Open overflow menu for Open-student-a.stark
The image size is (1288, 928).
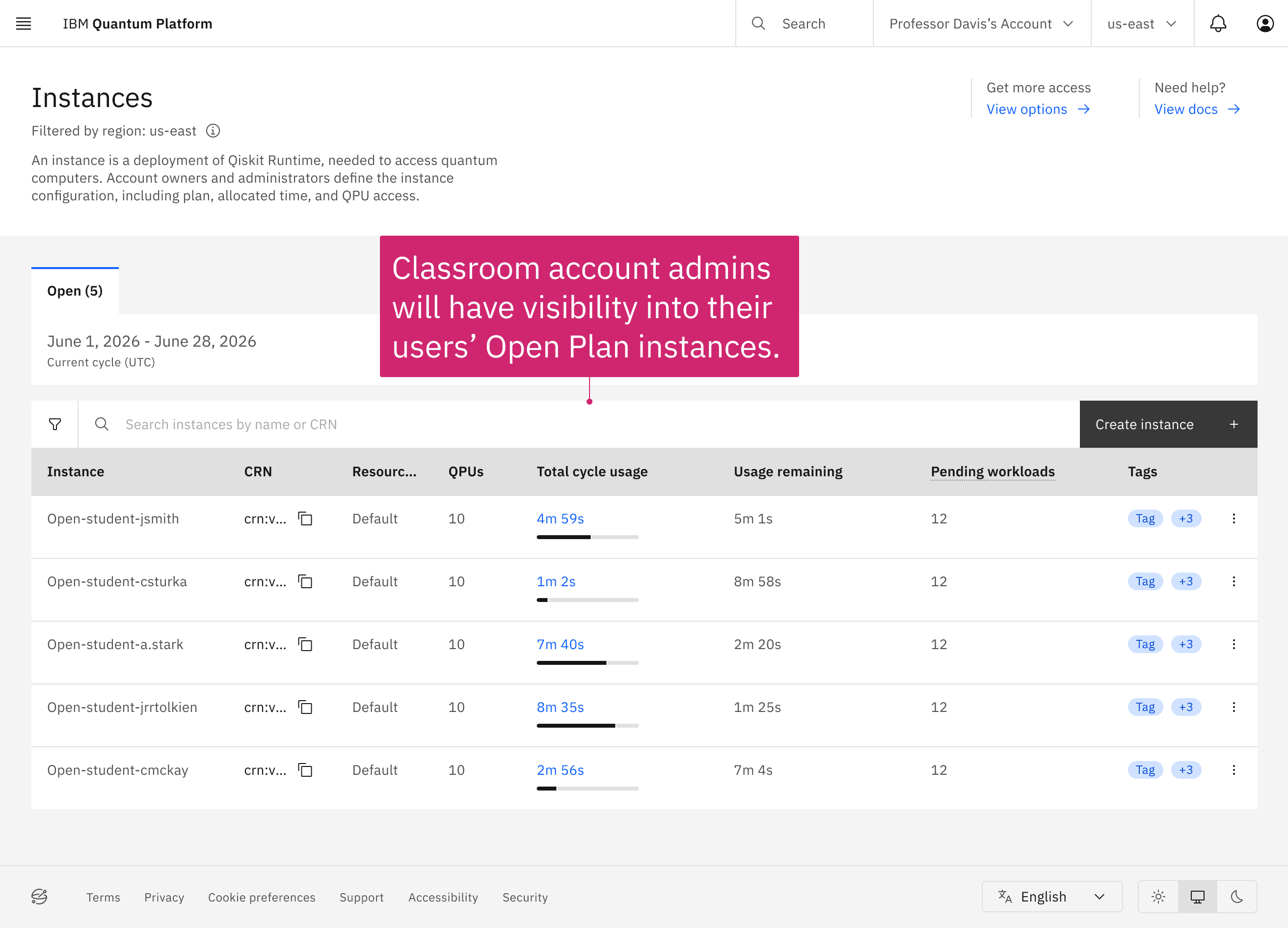(x=1234, y=644)
